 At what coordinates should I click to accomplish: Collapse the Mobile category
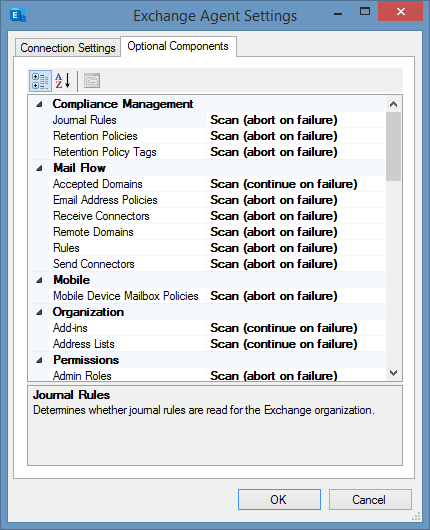click(x=40, y=280)
